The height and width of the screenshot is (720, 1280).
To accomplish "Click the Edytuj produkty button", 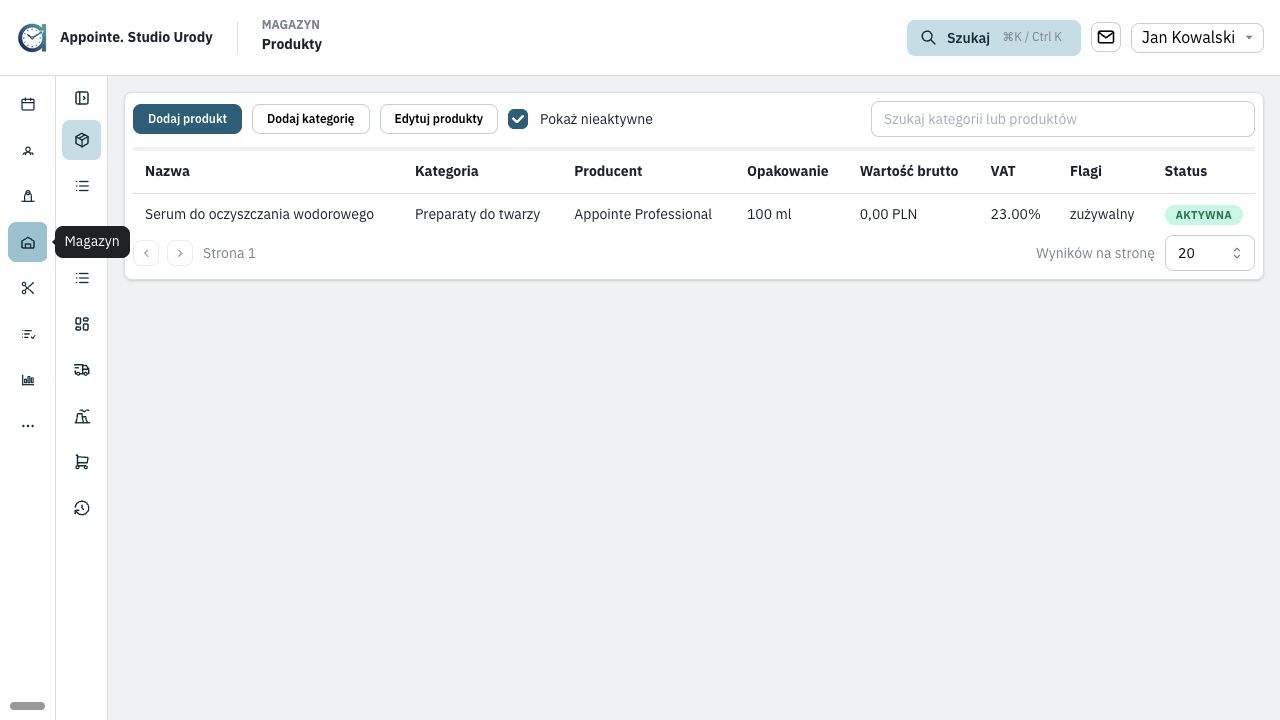I will click(439, 119).
